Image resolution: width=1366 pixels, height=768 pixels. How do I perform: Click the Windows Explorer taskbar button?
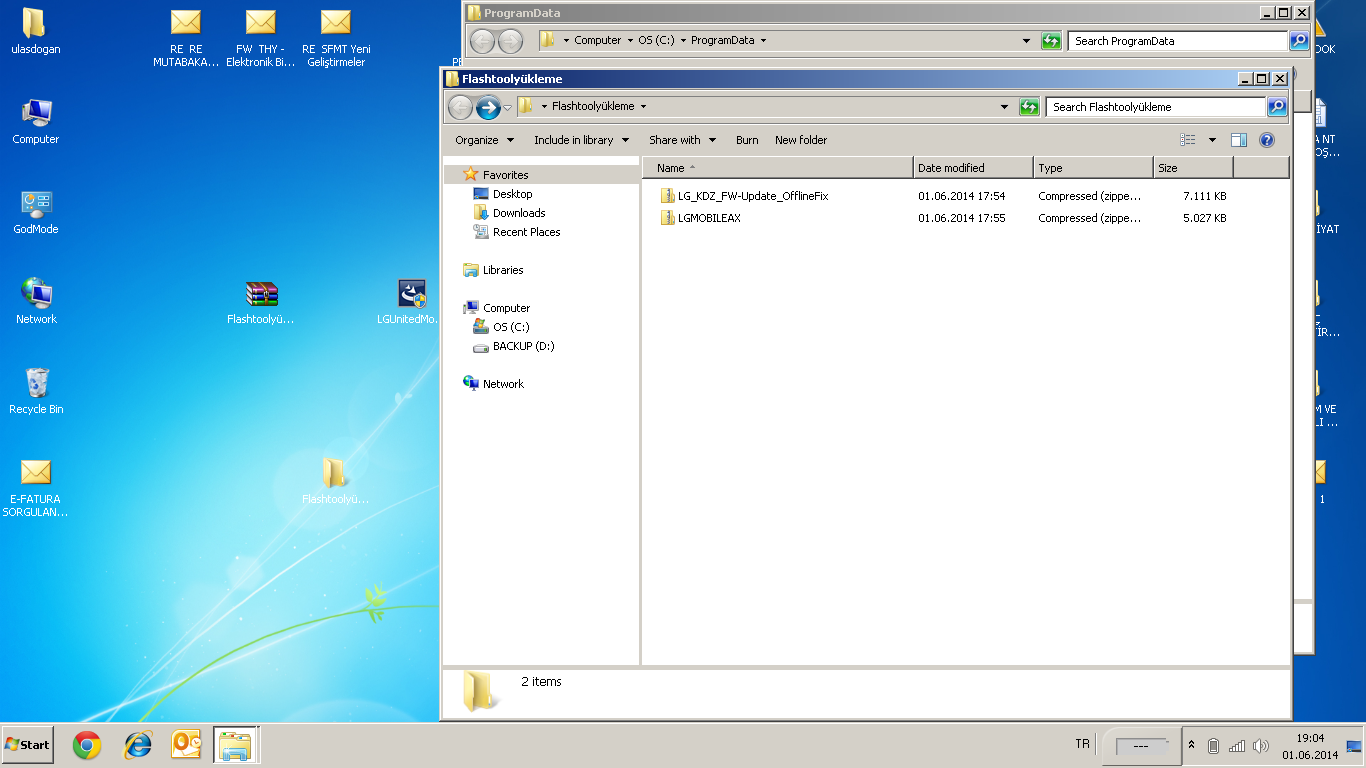236,745
